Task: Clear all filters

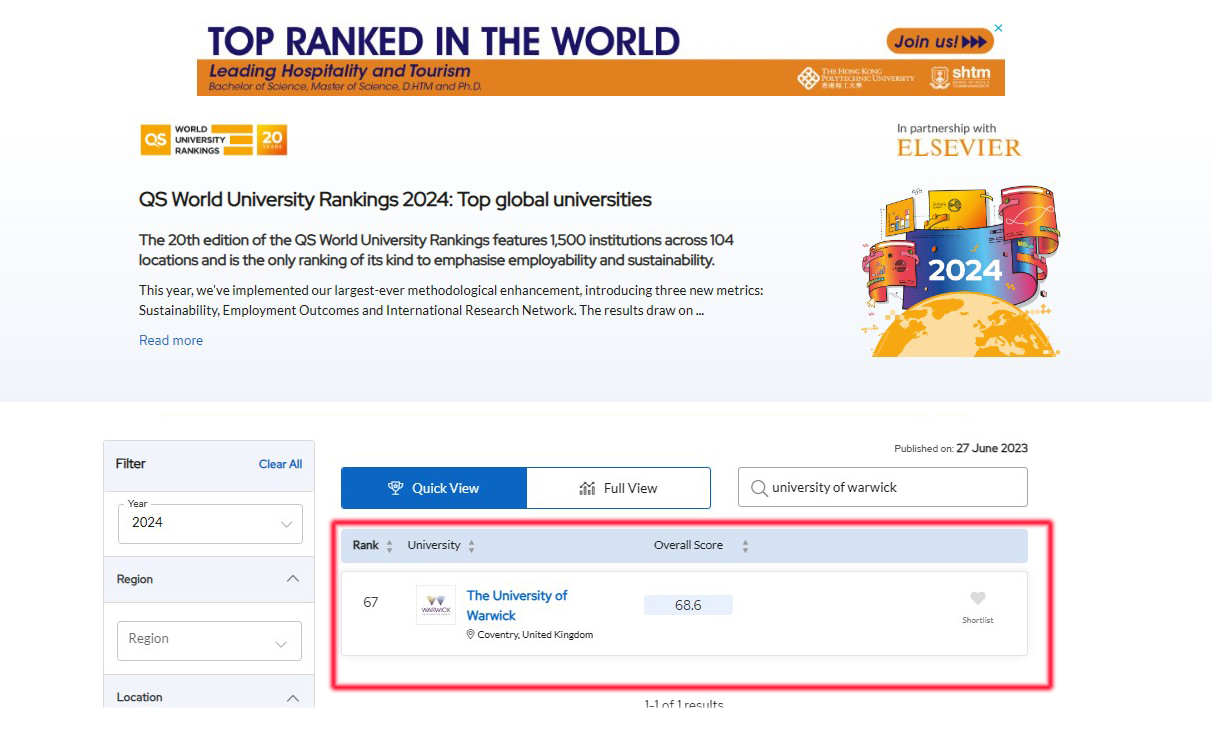Action: pos(280,464)
